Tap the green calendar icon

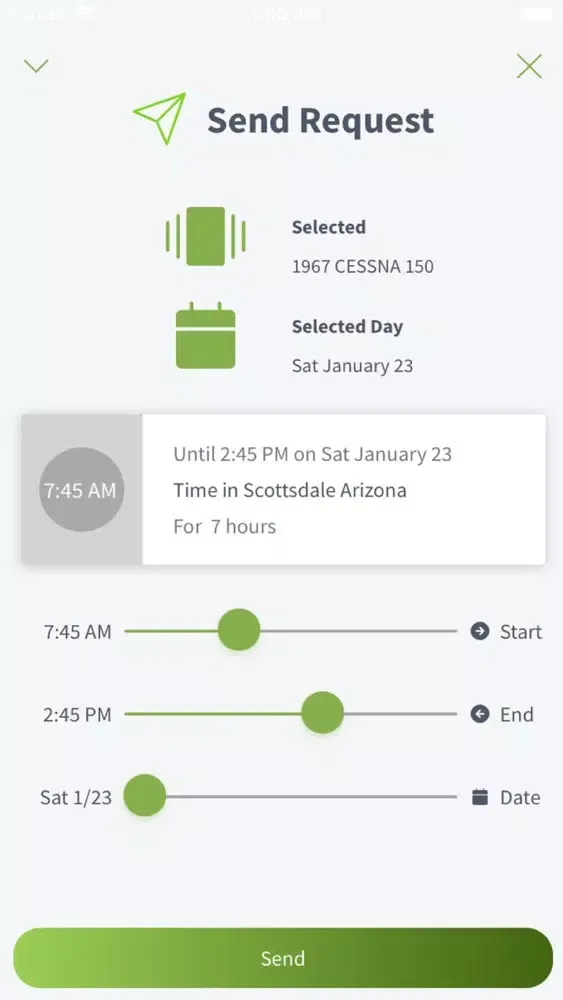[205, 335]
